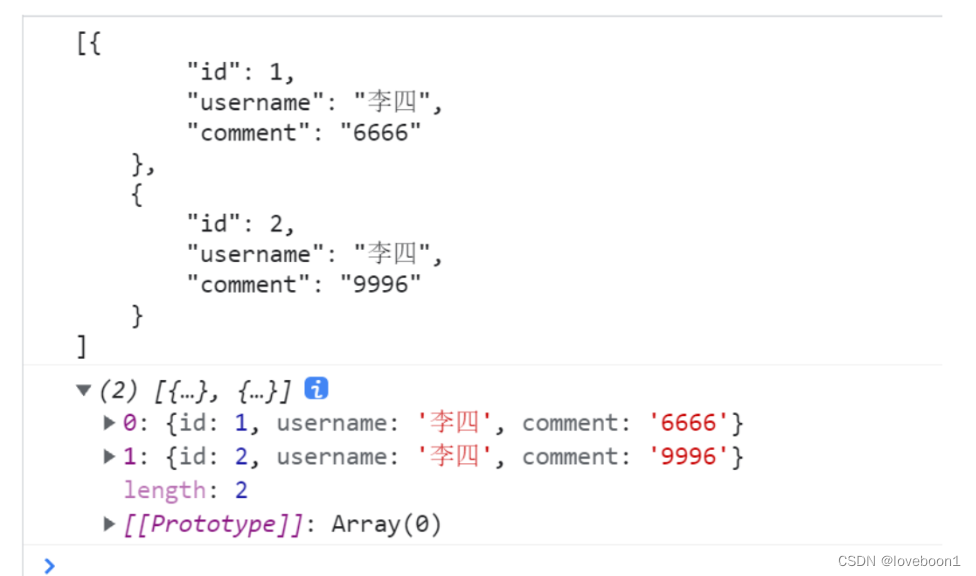976x576 pixels.
Task: Expand array item 1 object
Action: pos(109,456)
